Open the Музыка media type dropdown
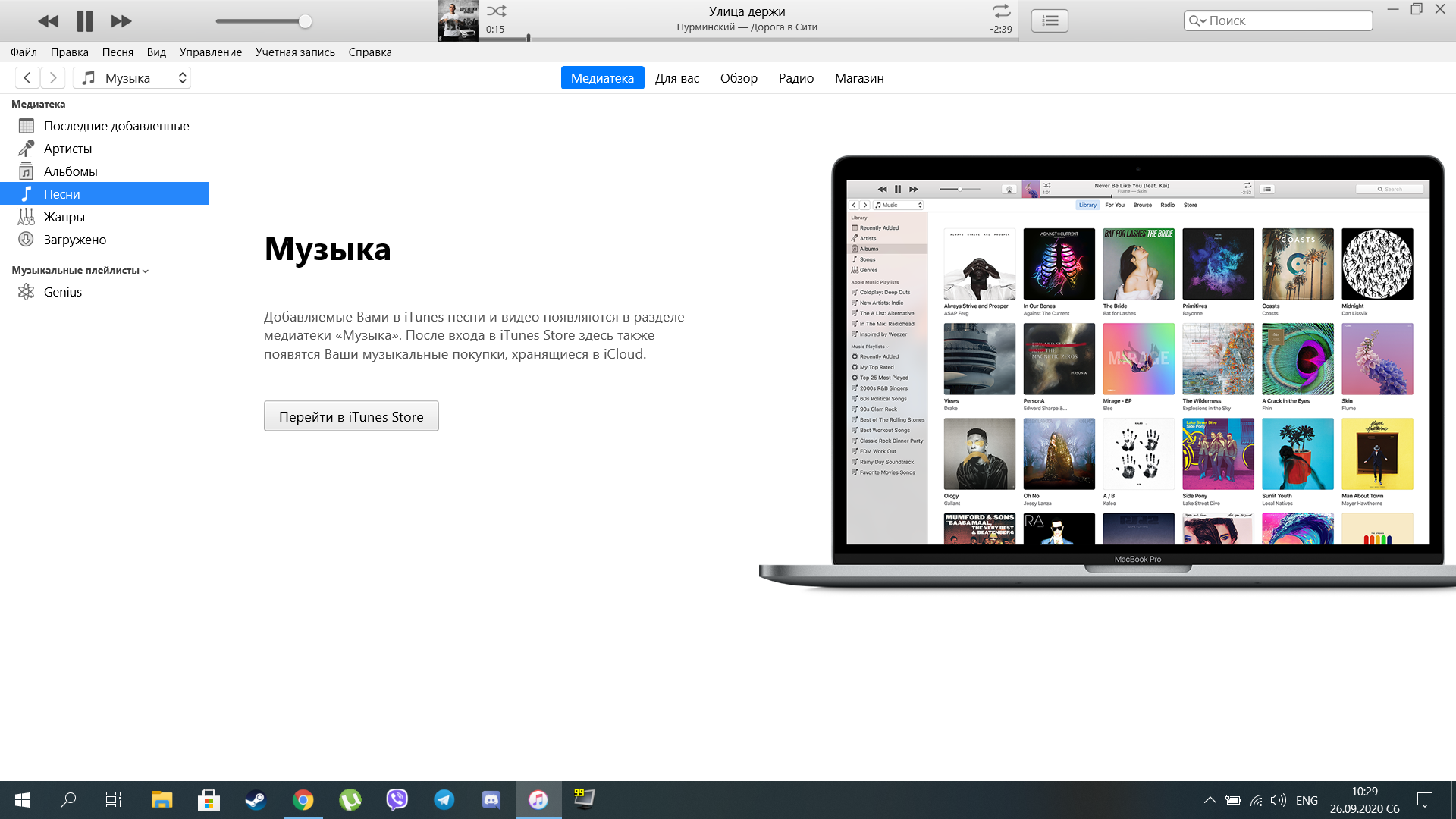The height and width of the screenshot is (819, 1456). pyautogui.click(x=133, y=78)
